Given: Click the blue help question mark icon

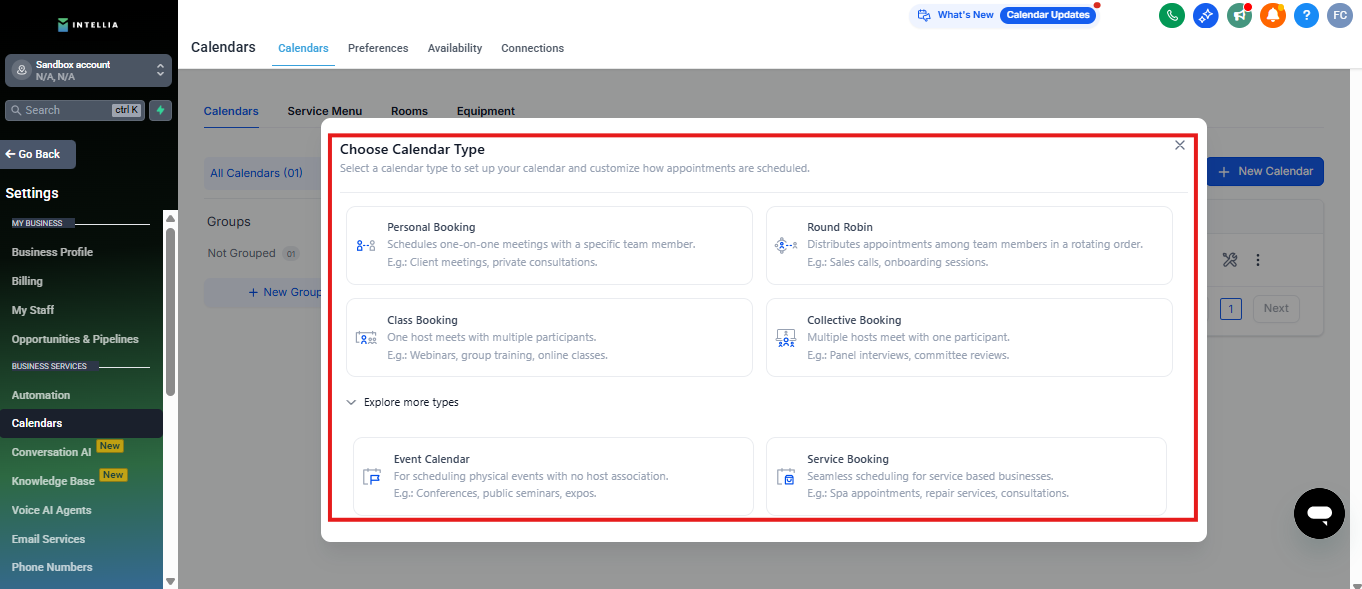Looking at the screenshot, I should (1306, 15).
